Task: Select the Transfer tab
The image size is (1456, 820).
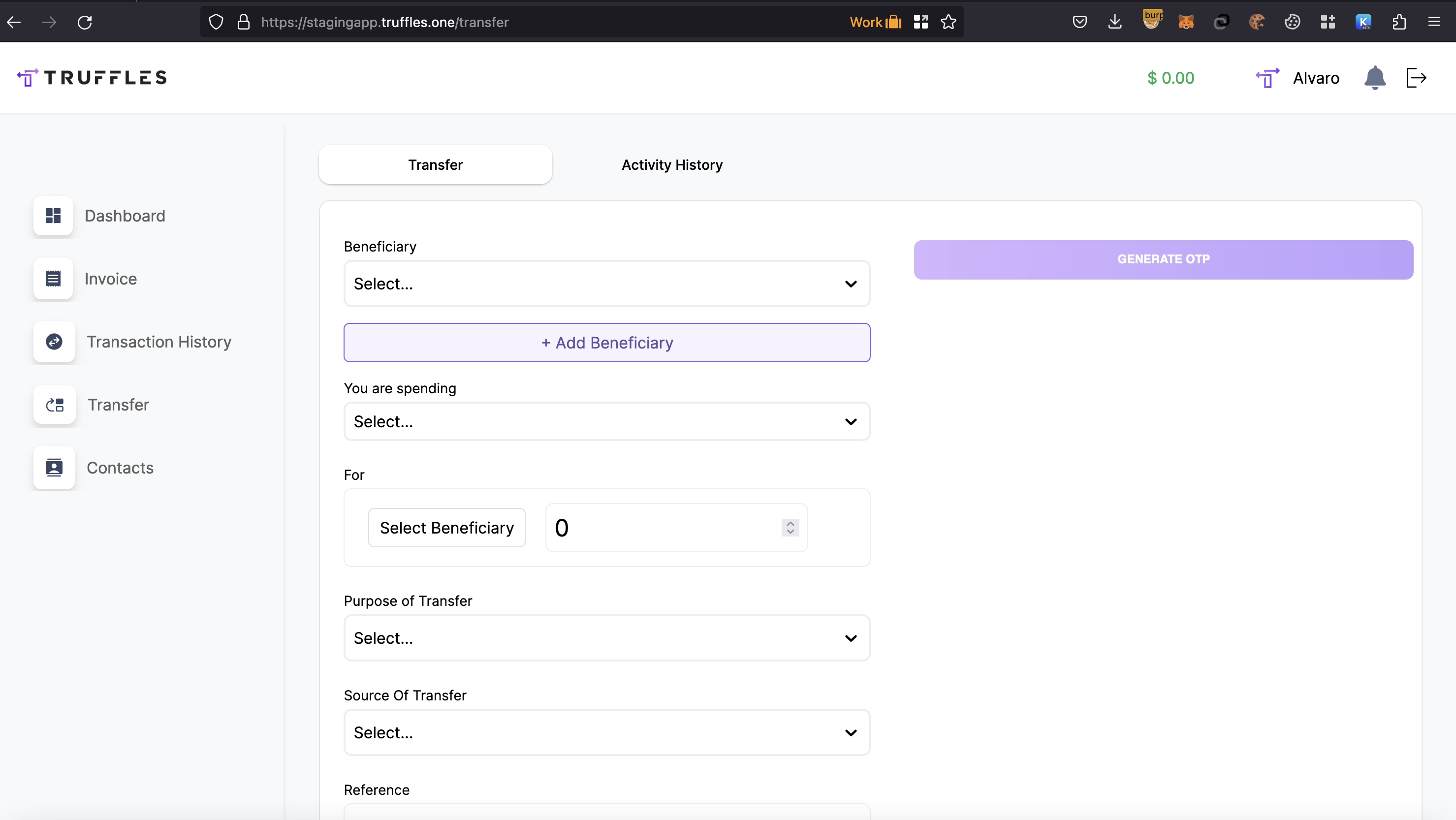Action: [435, 165]
